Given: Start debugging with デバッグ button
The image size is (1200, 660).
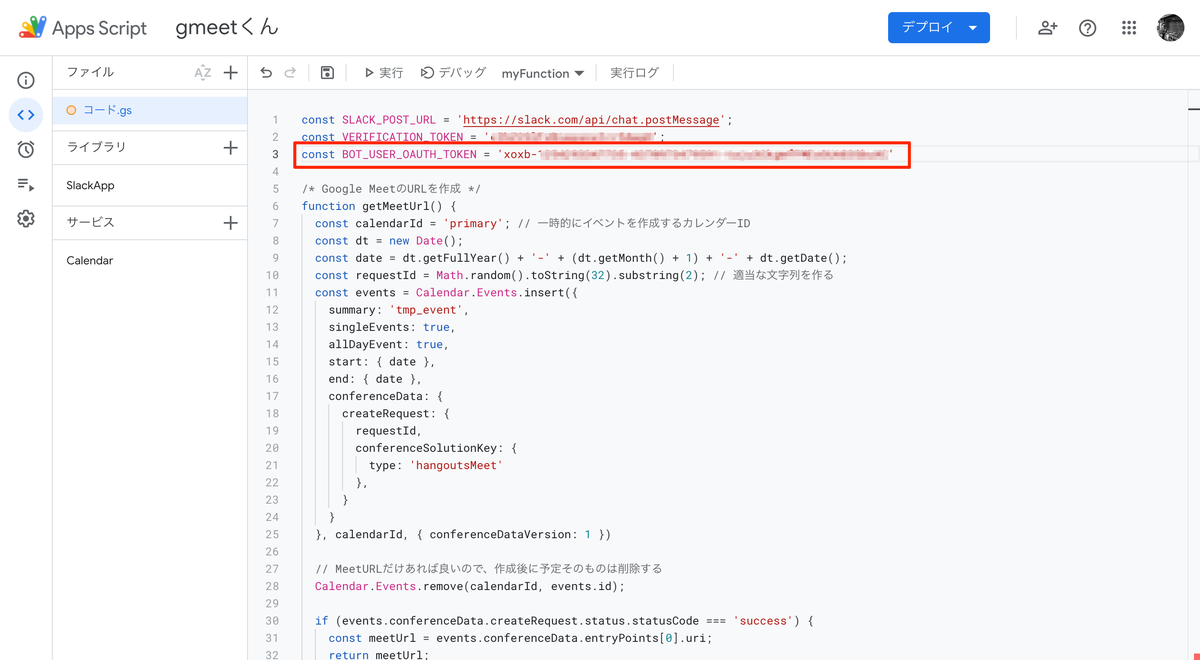Looking at the screenshot, I should [453, 73].
